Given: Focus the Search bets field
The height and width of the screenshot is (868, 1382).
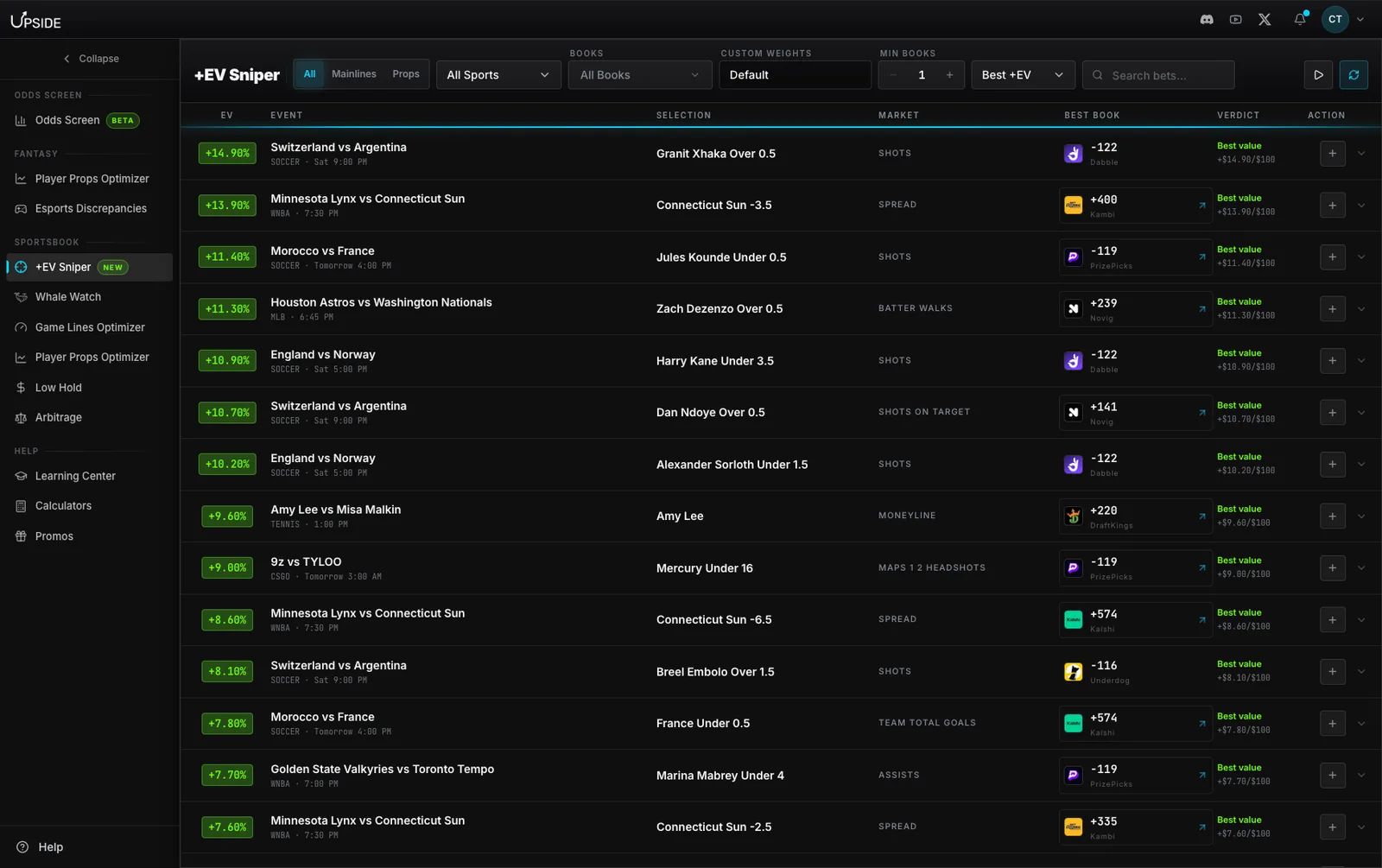Looking at the screenshot, I should click(1158, 75).
